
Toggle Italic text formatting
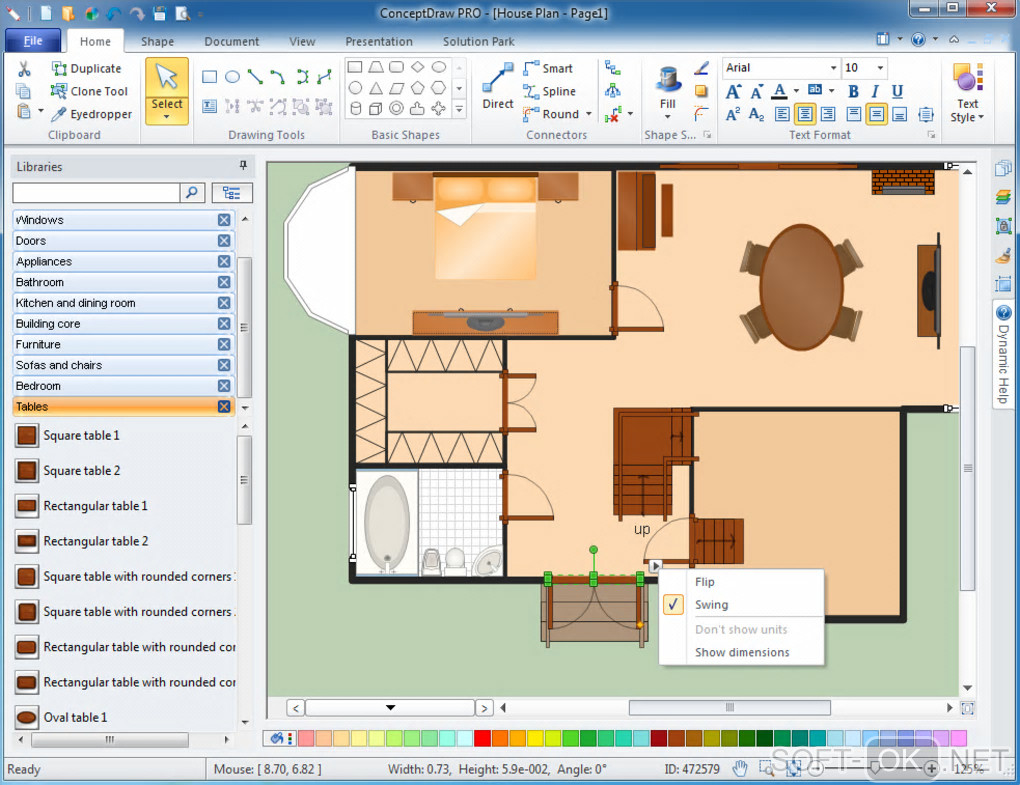(875, 92)
